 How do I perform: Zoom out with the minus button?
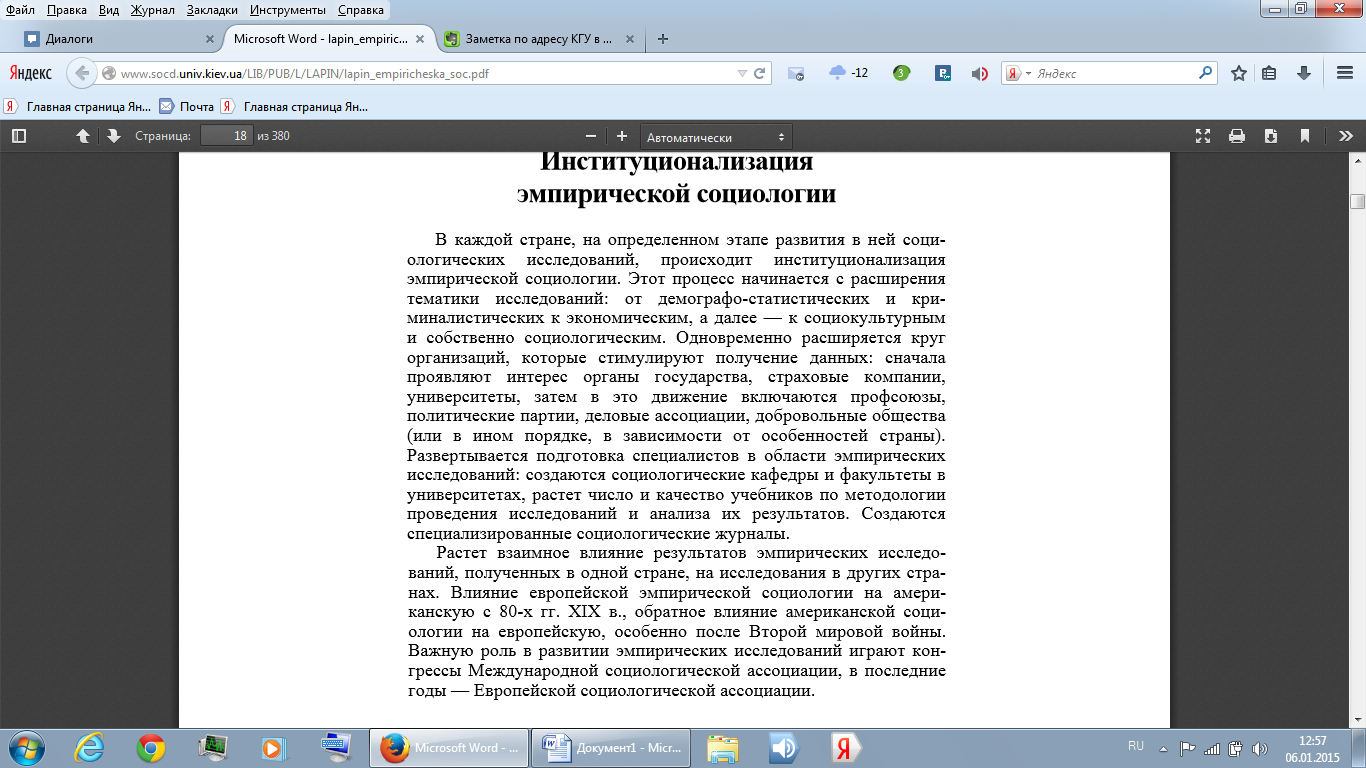[x=591, y=136]
